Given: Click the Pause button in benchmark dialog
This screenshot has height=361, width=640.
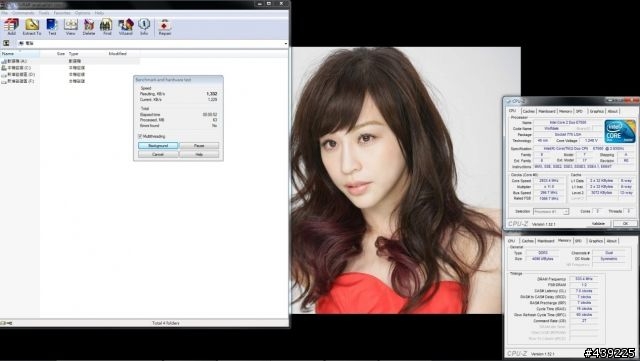Looking at the screenshot, I should (x=199, y=146).
